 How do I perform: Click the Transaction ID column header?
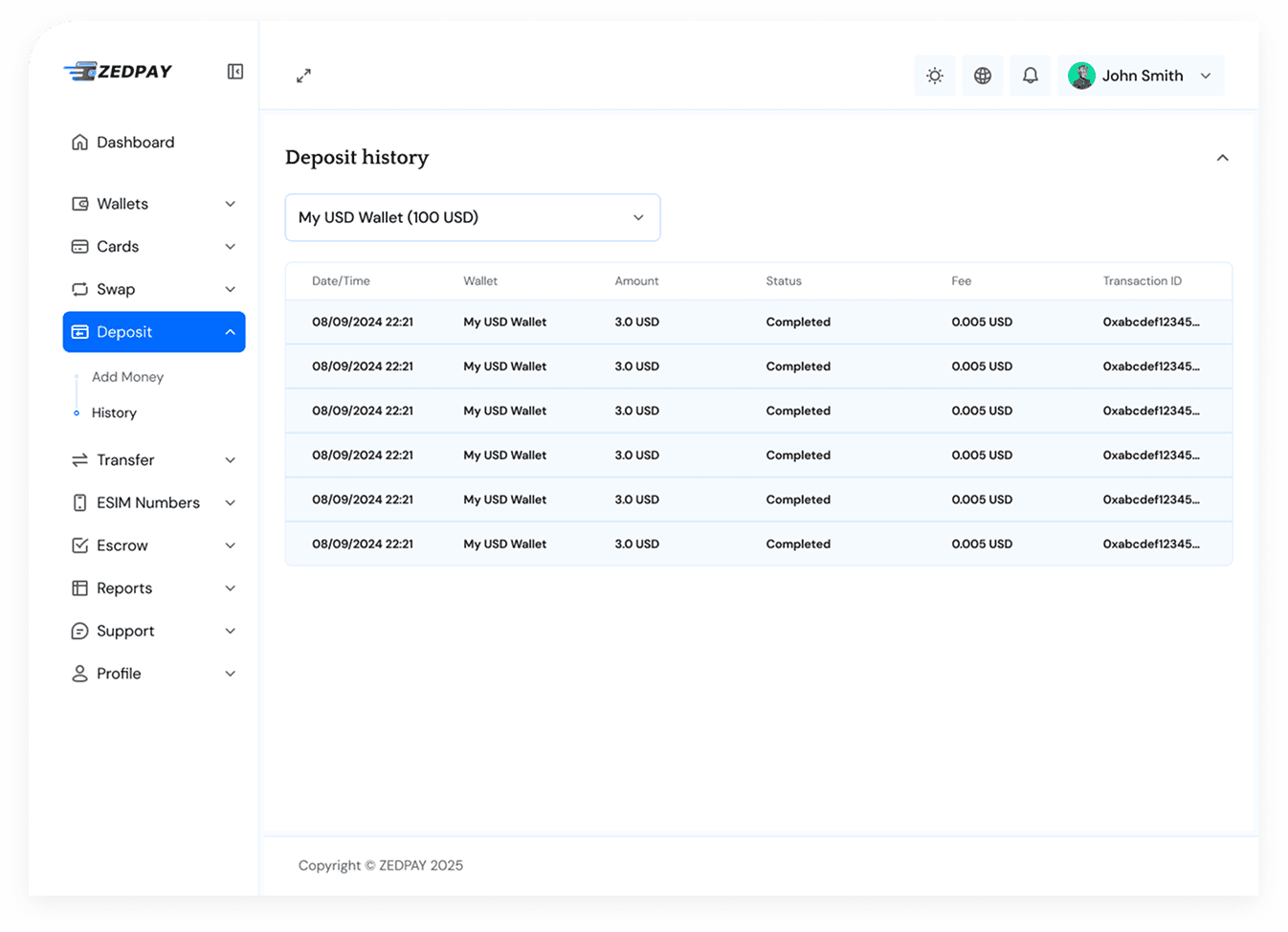[1143, 281]
